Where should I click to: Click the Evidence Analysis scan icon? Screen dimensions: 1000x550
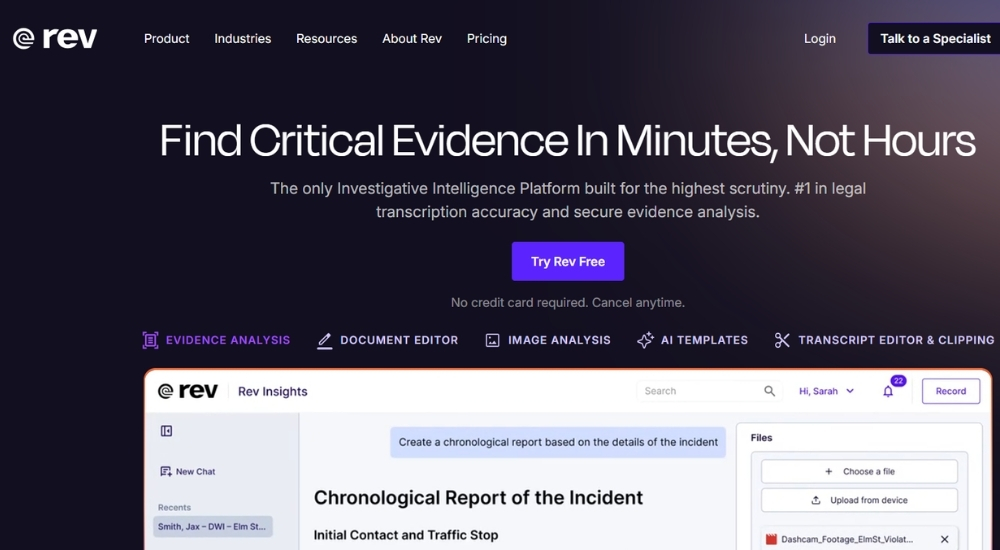pos(150,340)
